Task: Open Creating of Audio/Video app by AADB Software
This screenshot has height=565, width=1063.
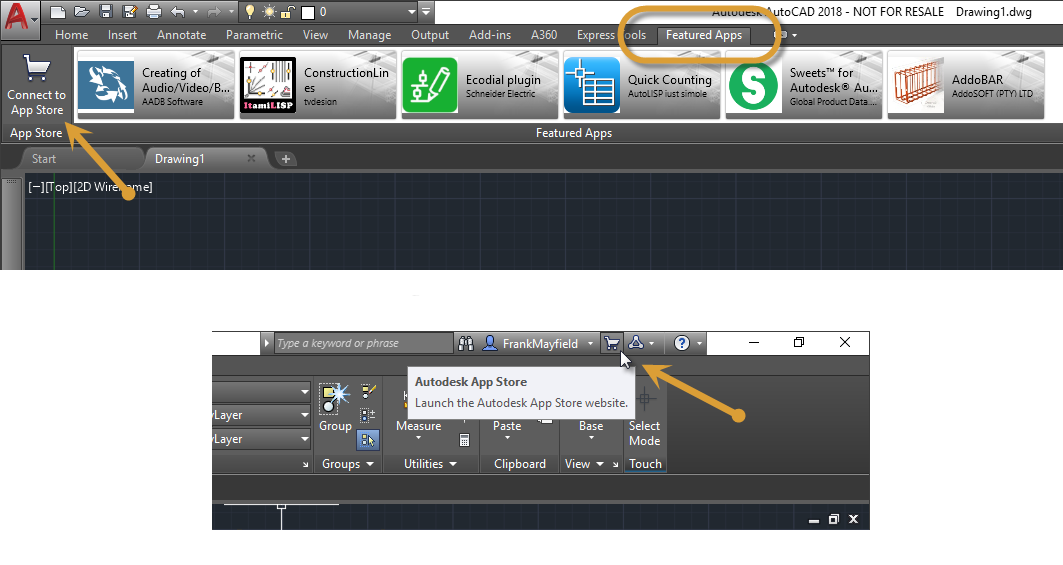Action: click(155, 85)
